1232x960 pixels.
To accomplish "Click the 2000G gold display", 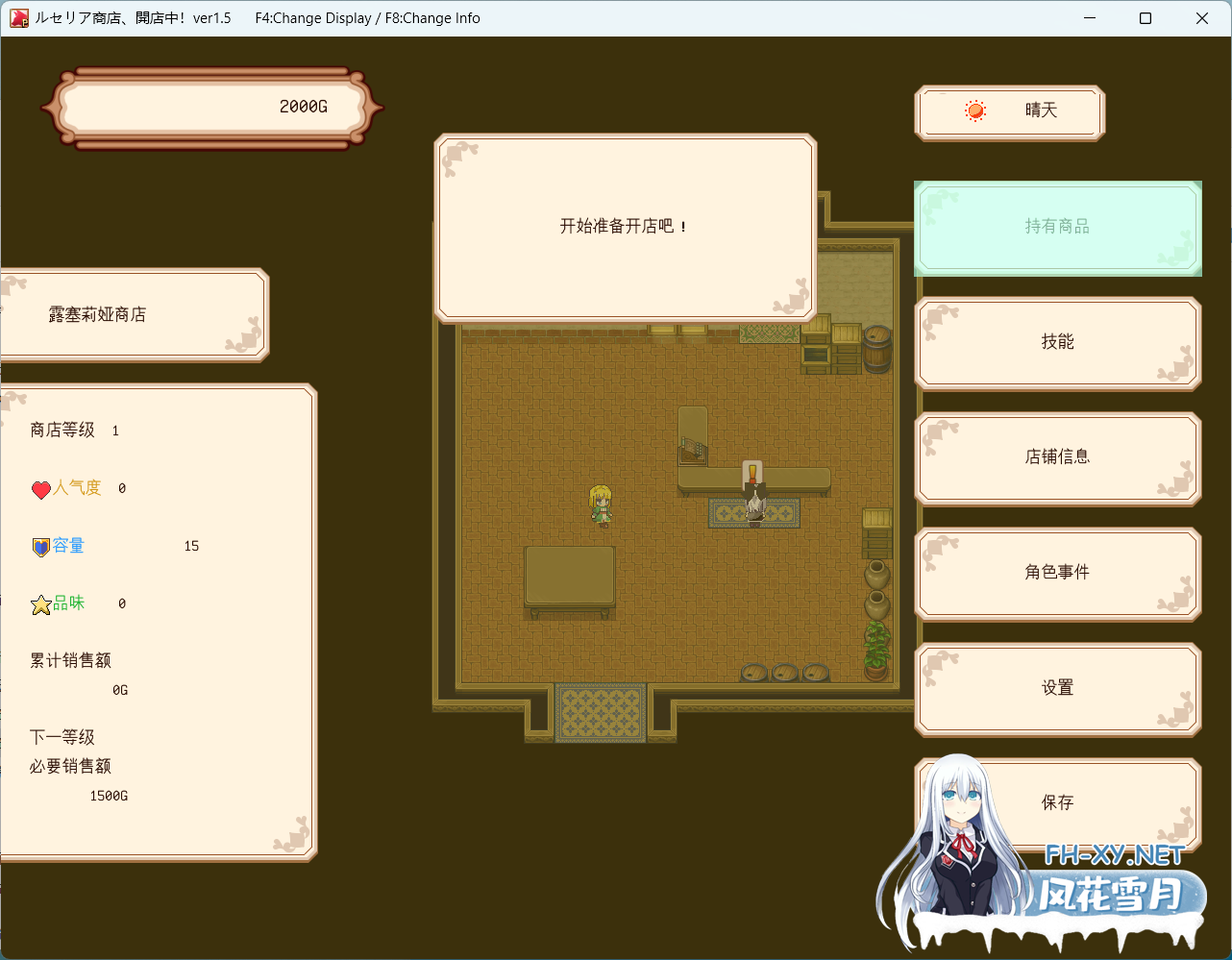I will pyautogui.click(x=211, y=108).
